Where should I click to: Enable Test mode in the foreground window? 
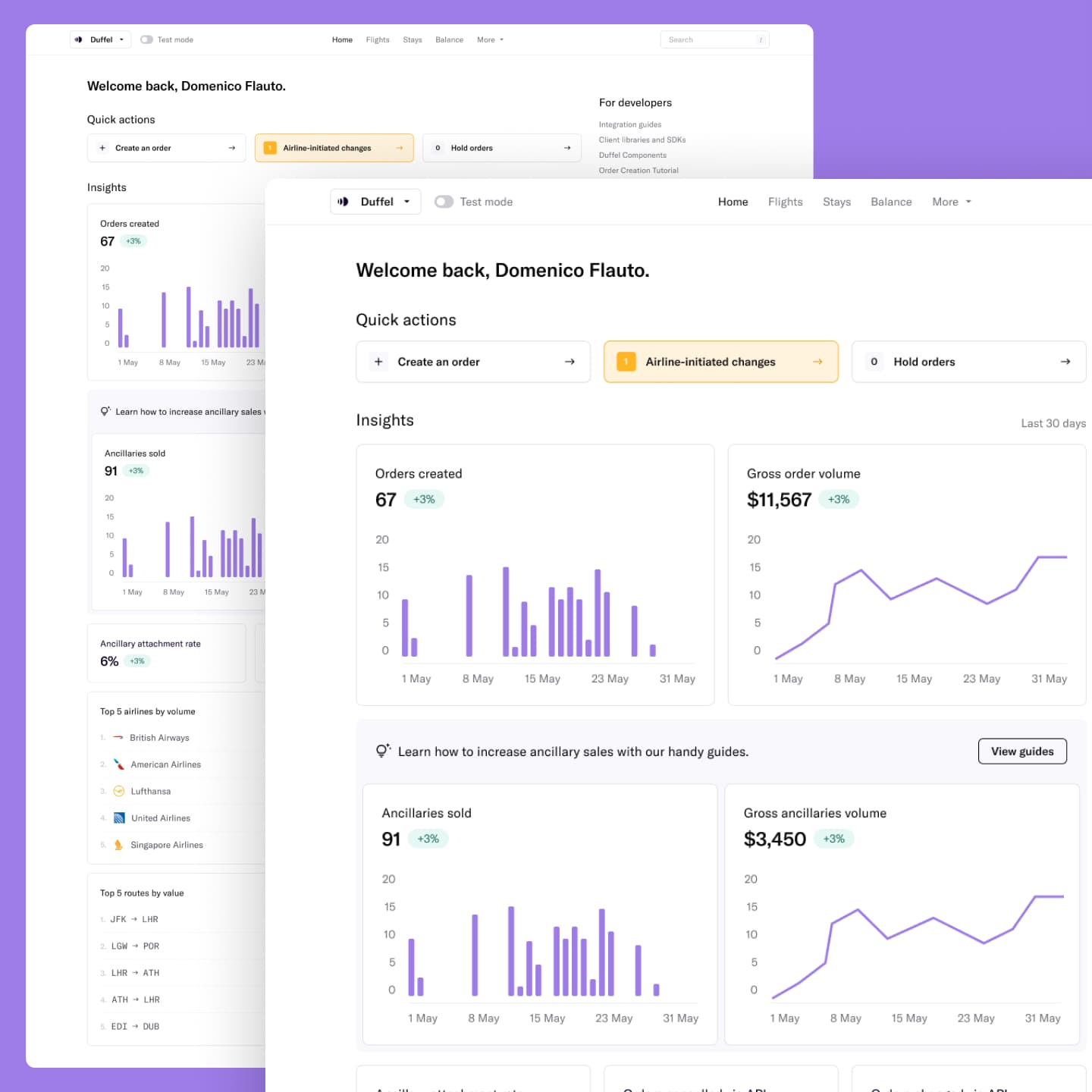tap(444, 201)
